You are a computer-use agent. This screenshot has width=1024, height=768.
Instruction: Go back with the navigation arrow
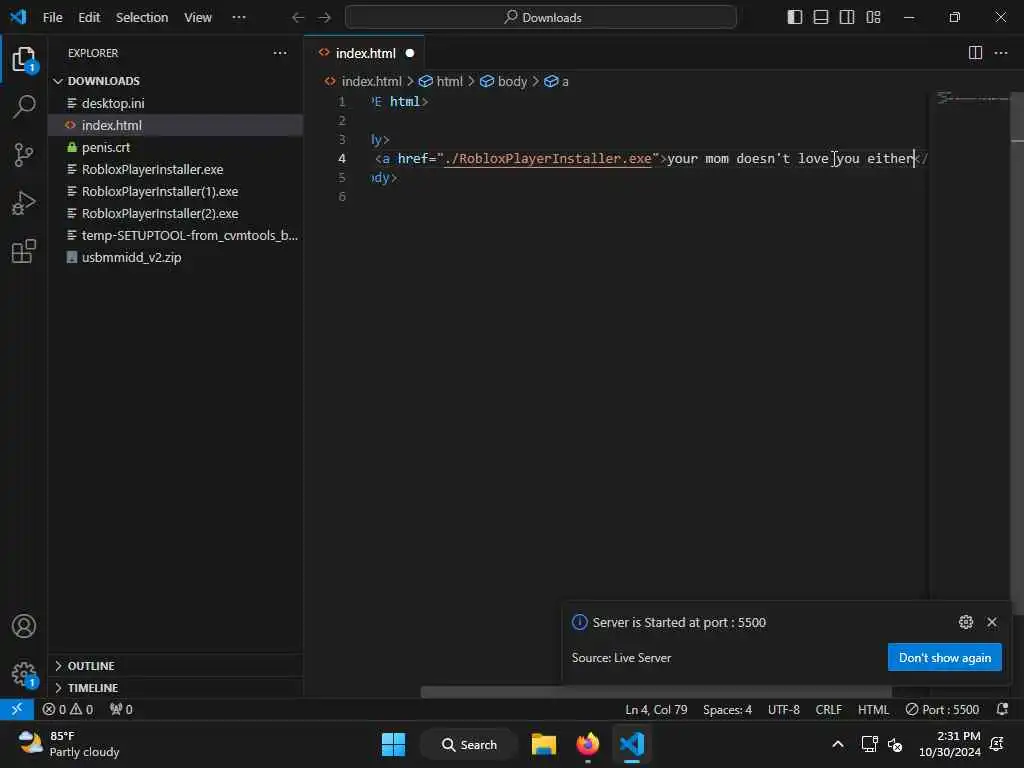pyautogui.click(x=298, y=18)
